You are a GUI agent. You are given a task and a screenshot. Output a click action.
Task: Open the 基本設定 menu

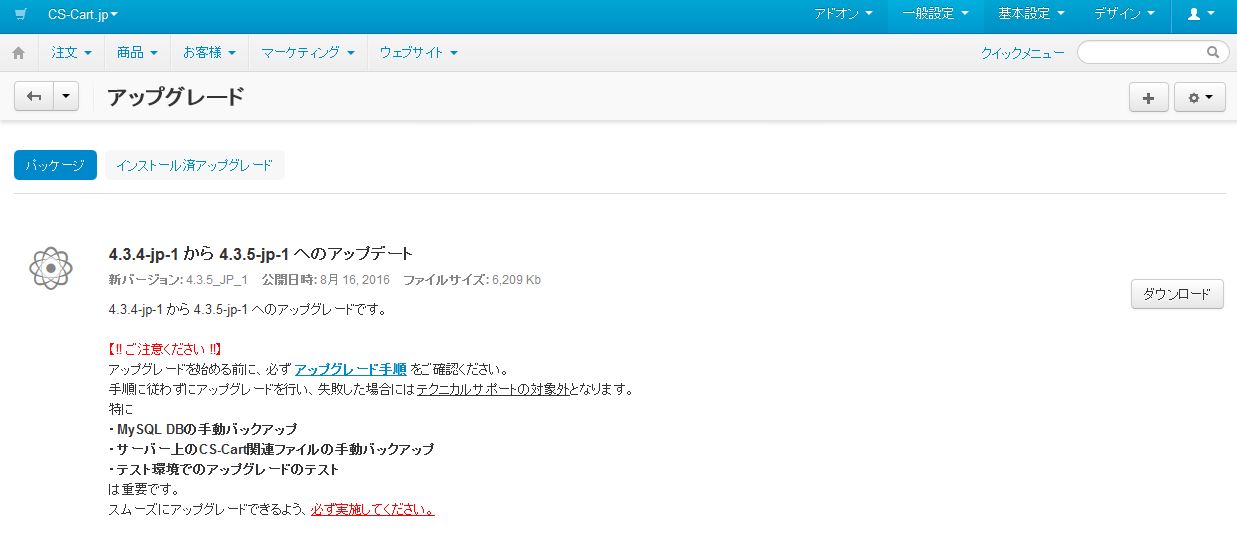coord(1030,14)
